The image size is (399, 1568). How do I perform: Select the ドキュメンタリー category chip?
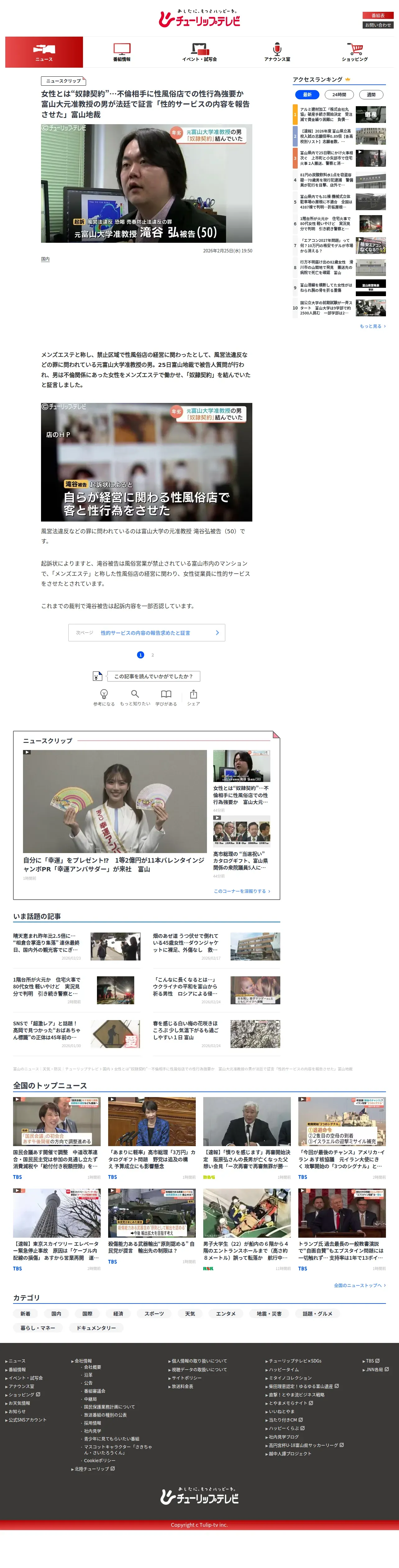[x=96, y=1327]
